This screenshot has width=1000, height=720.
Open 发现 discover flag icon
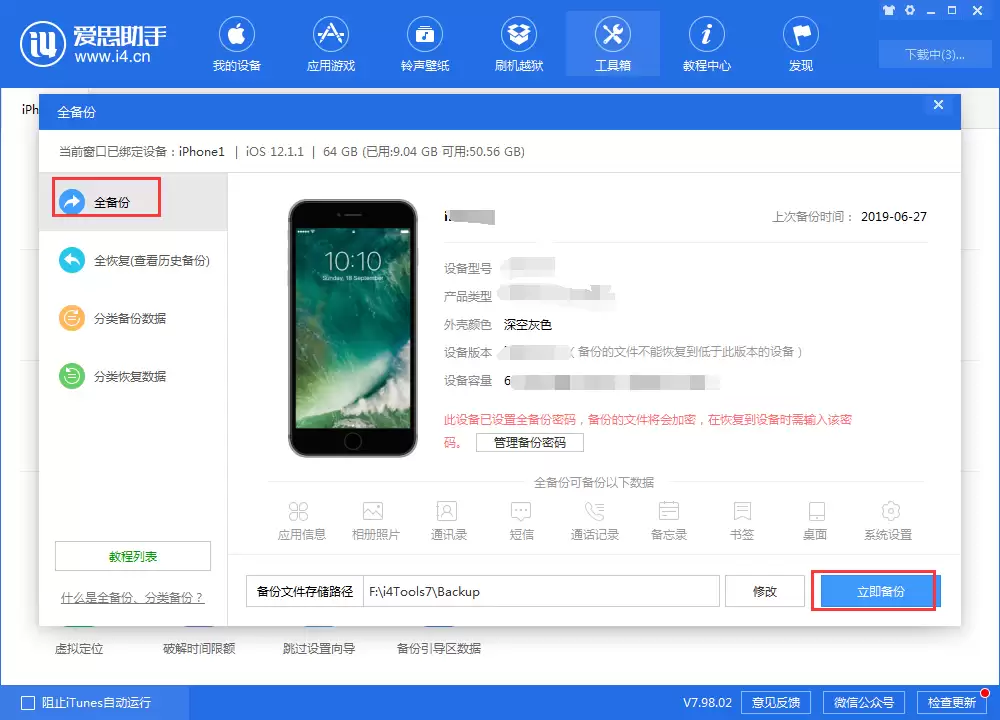[801, 44]
